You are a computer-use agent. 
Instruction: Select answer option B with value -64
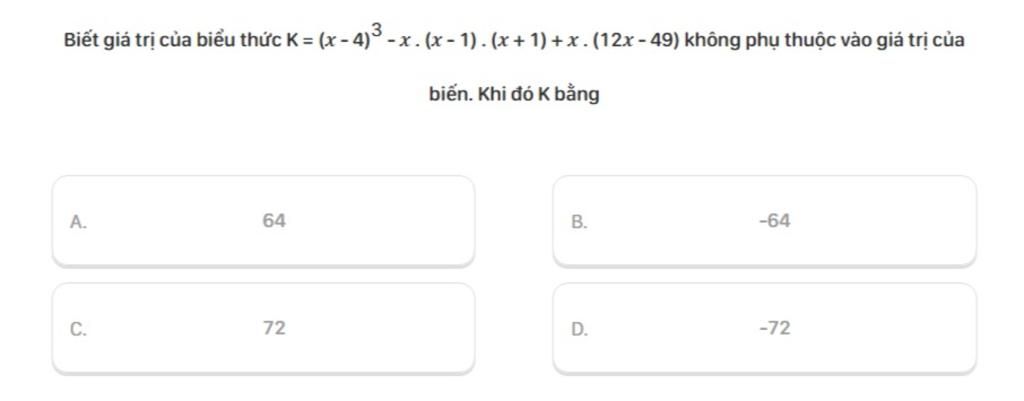[765, 221]
